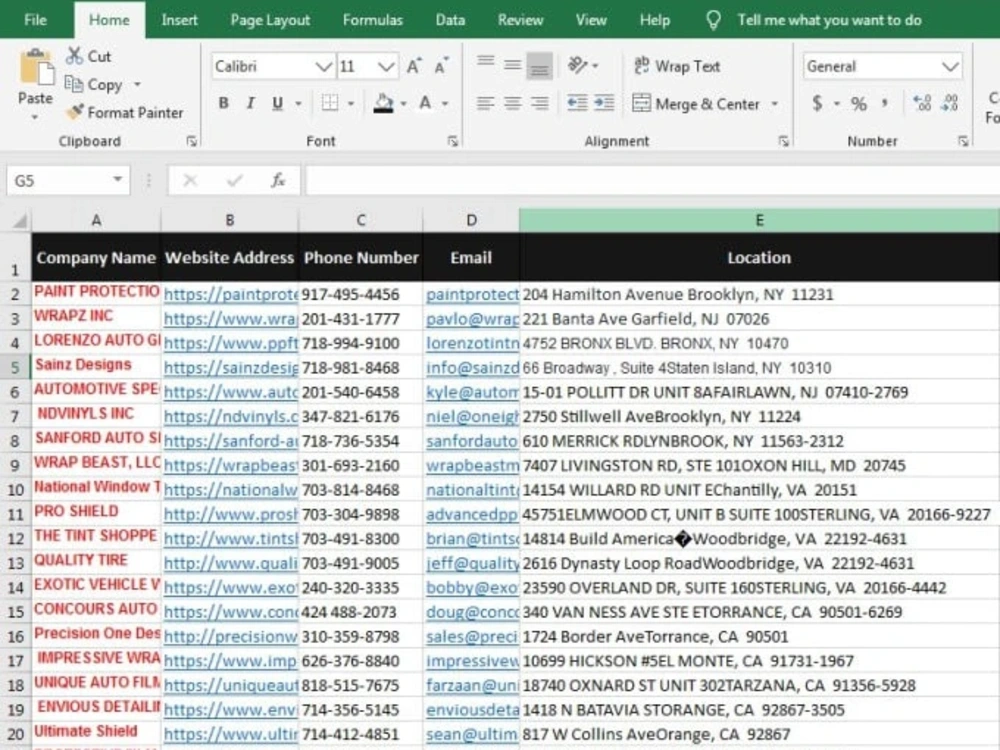Switch to the Page Layout tab
The height and width of the screenshot is (750, 1000).
[270, 20]
